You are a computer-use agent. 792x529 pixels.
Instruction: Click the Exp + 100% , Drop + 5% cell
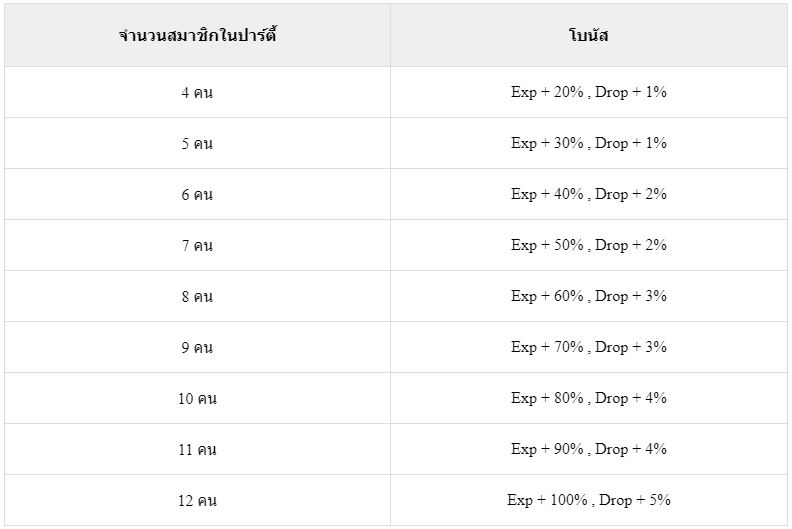coord(588,501)
